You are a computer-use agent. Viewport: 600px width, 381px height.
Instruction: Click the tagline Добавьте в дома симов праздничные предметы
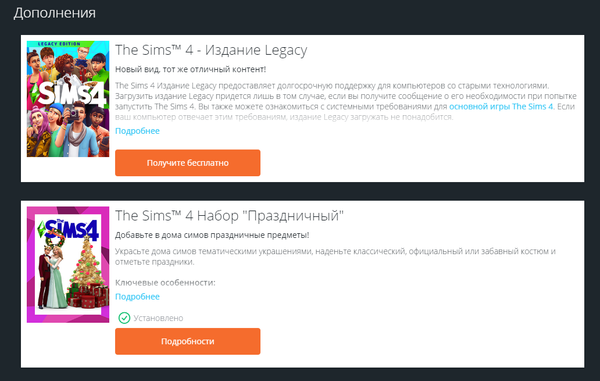212,235
